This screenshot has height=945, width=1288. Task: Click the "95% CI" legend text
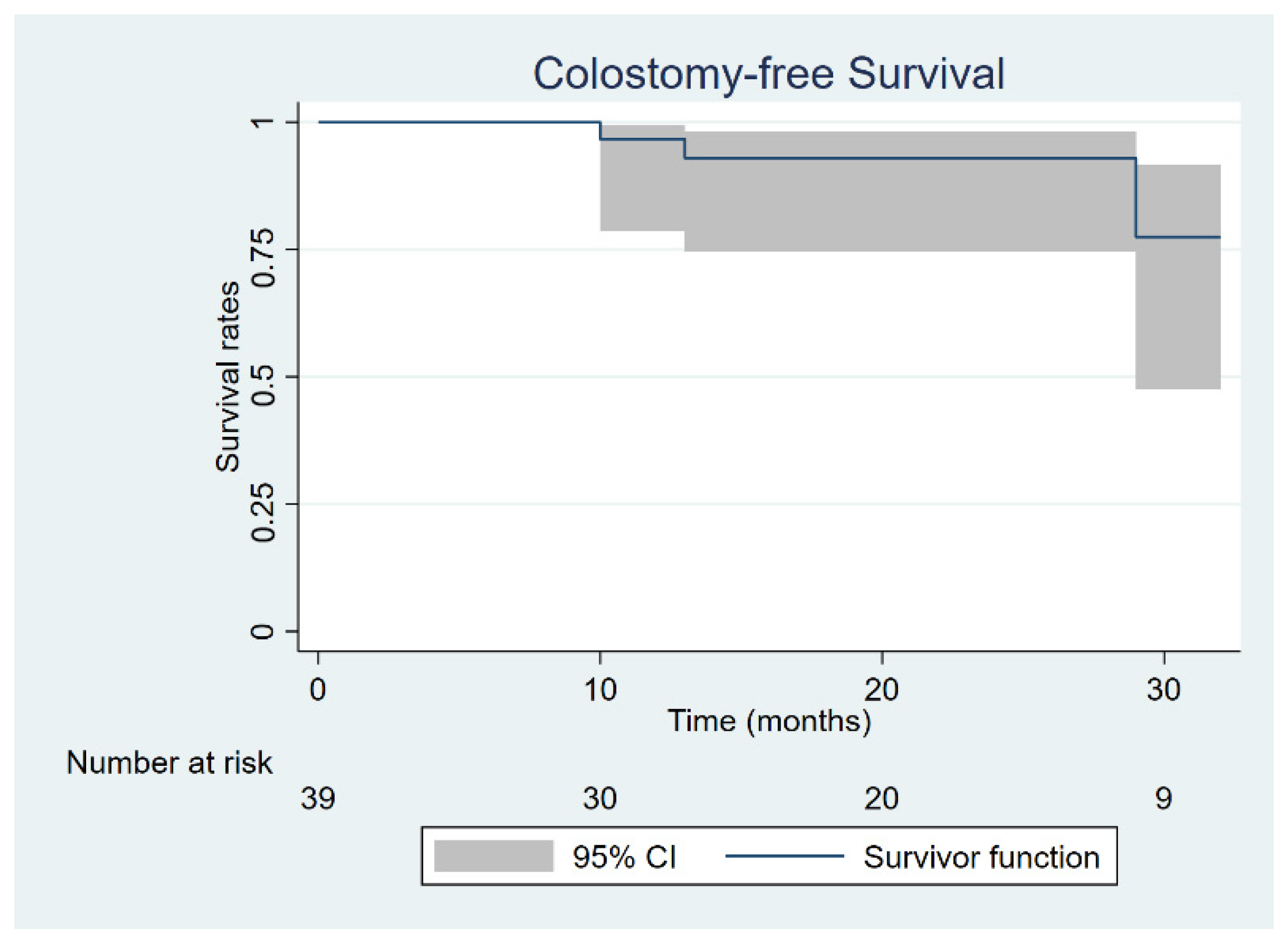click(624, 857)
